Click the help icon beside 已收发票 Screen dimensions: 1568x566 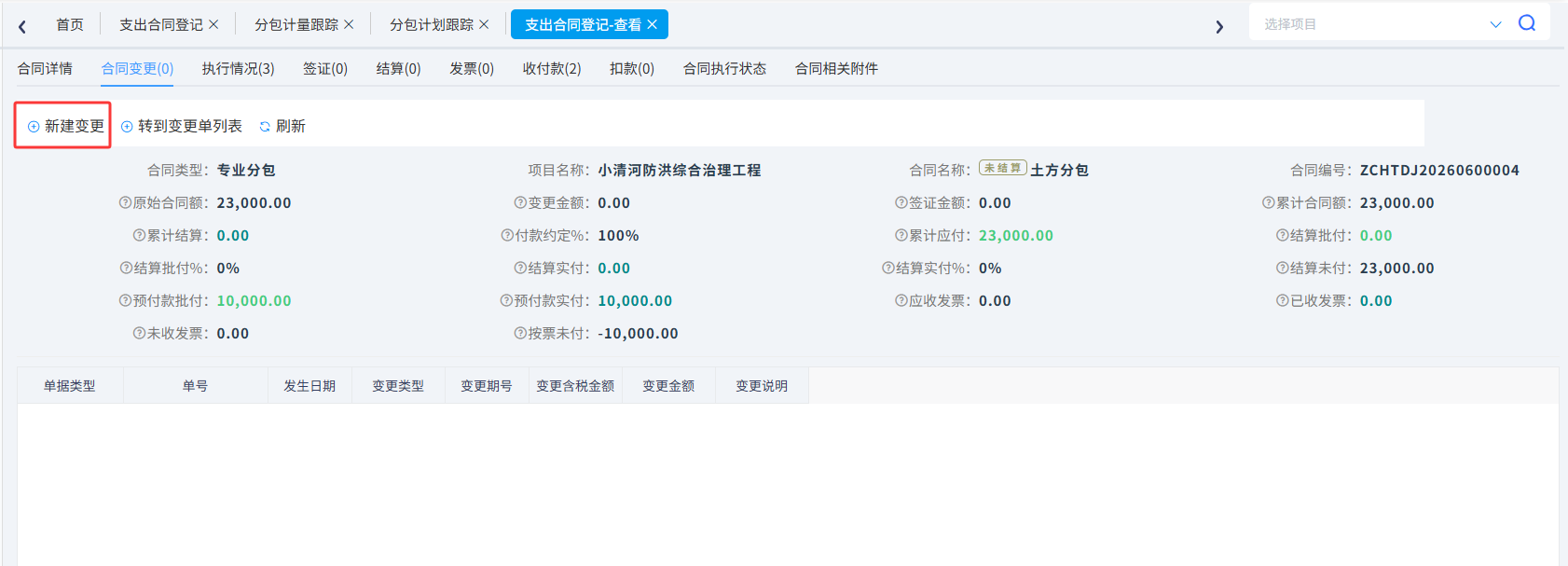1283,300
